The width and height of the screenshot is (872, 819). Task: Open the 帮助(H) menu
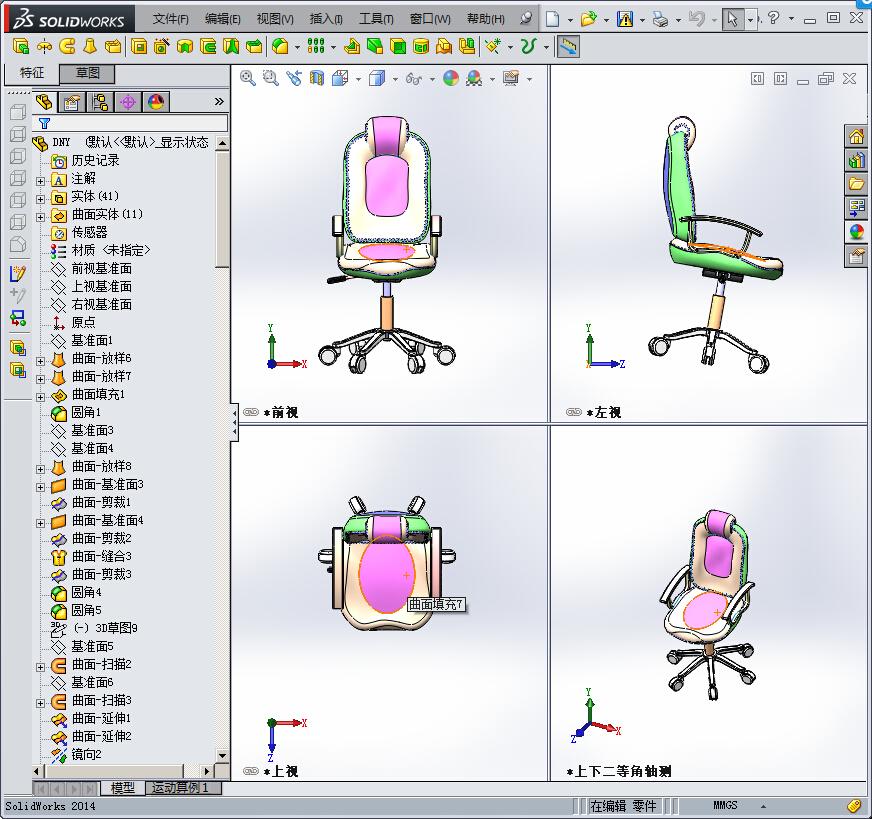click(x=485, y=19)
